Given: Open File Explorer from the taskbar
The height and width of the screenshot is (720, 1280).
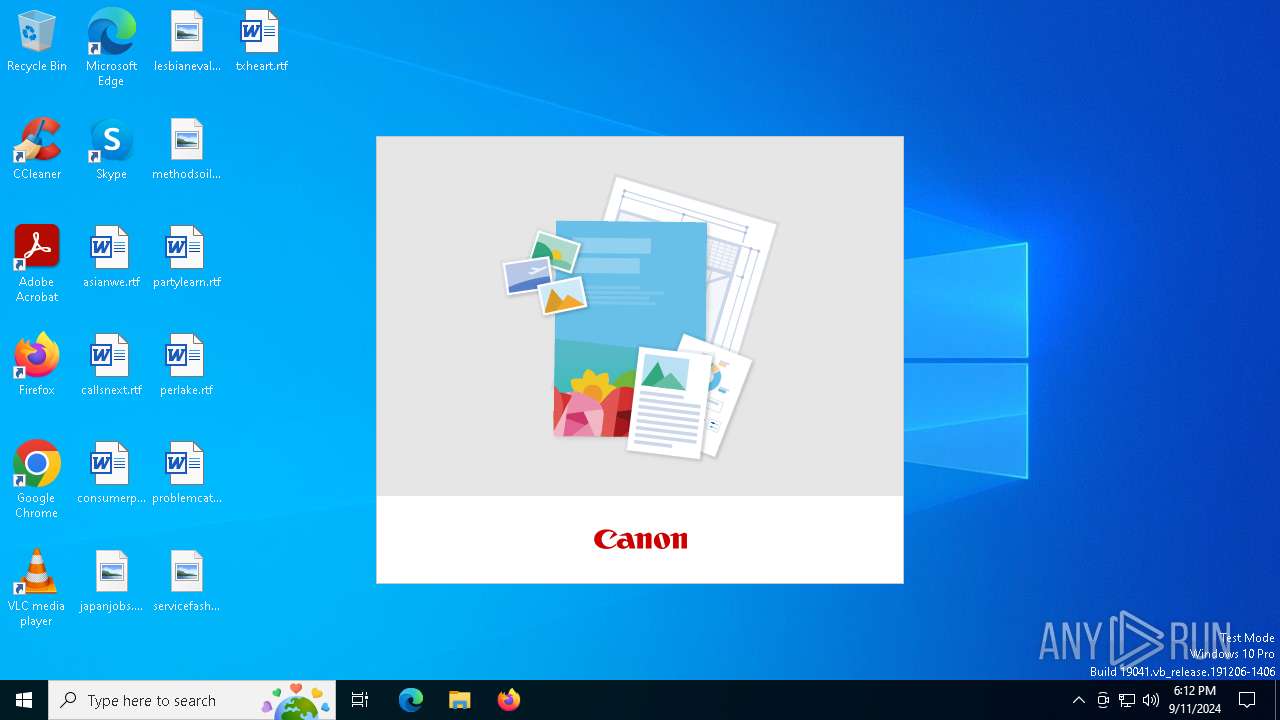Looking at the screenshot, I should pos(460,700).
